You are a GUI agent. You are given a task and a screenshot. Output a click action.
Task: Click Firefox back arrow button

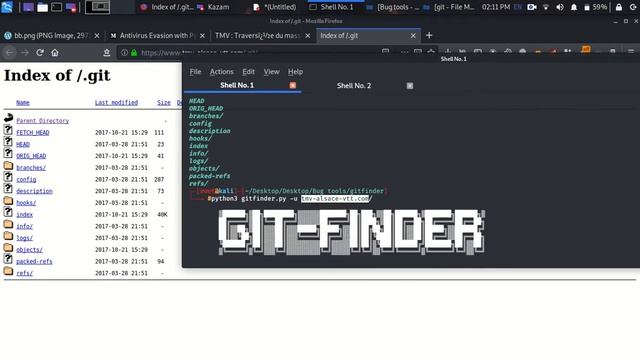(10, 53)
